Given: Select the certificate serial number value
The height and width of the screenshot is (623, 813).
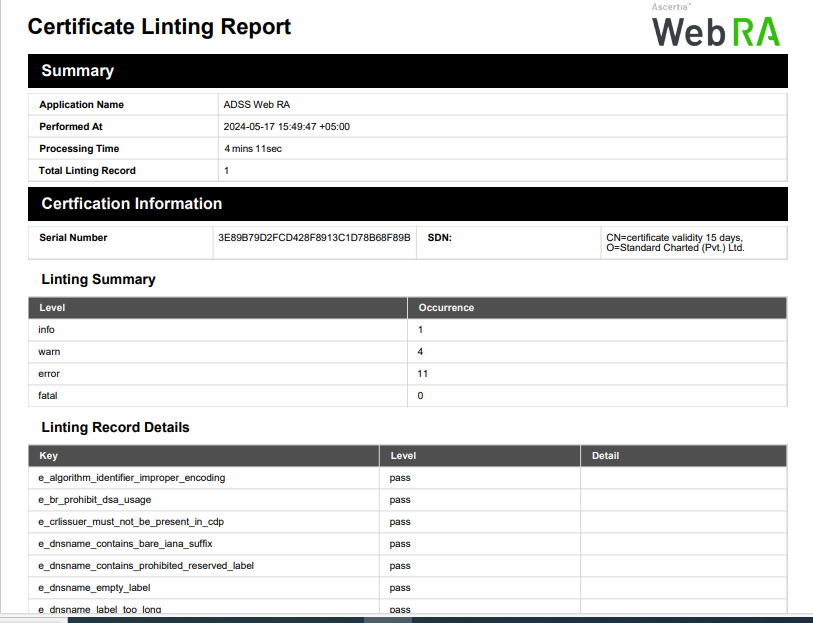Looking at the screenshot, I should 314,238.
